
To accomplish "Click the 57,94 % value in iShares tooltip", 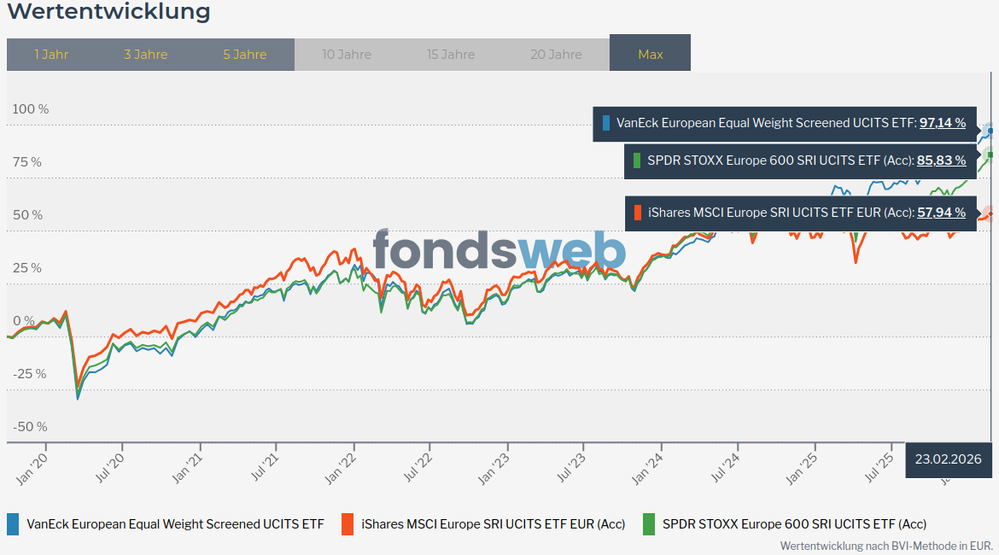I will (x=941, y=213).
